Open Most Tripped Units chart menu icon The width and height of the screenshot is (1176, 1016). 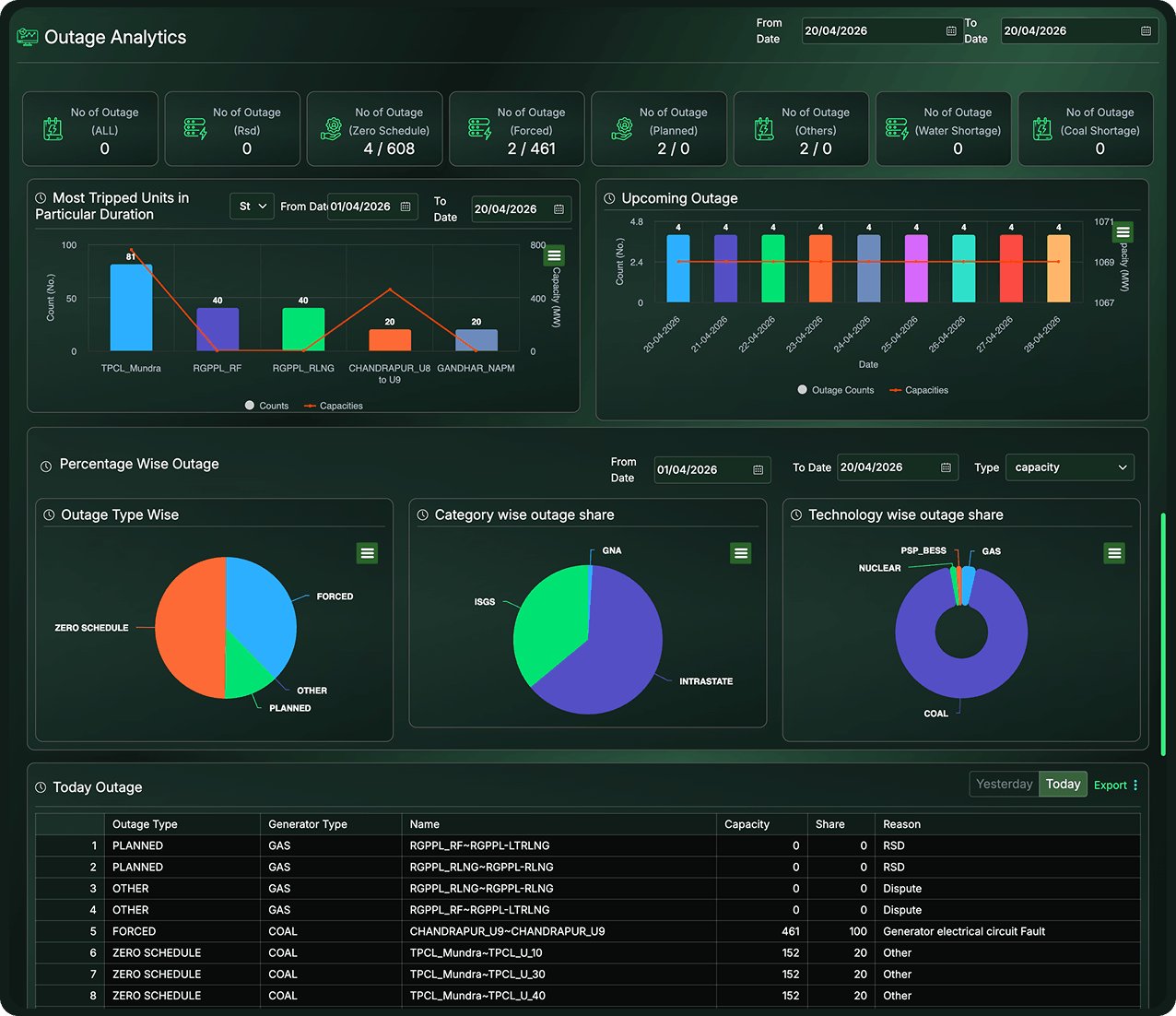click(554, 255)
